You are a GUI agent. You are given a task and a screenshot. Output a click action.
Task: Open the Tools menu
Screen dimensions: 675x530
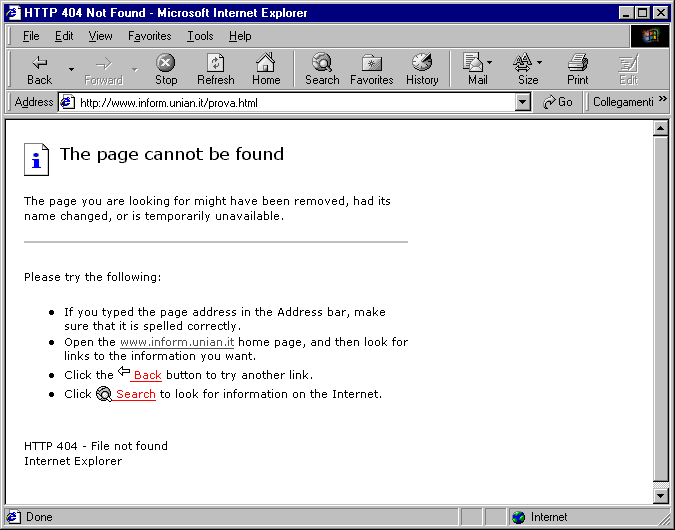coord(200,36)
